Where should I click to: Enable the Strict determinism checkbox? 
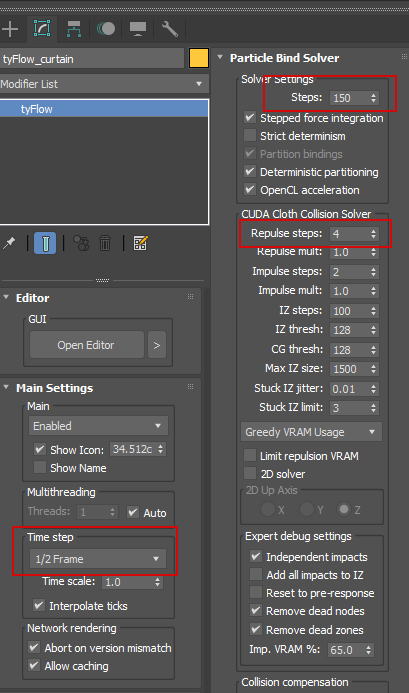250,135
